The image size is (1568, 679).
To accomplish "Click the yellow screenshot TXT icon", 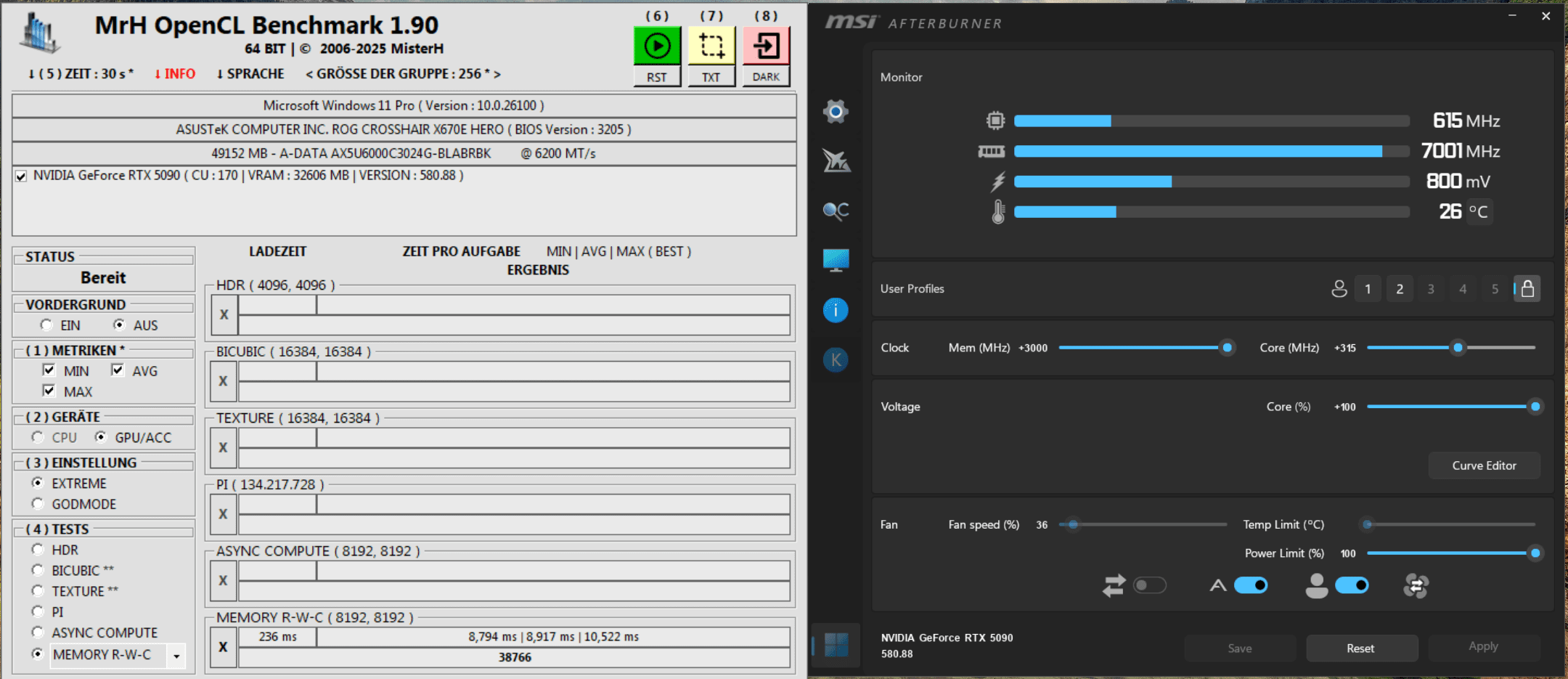I will coord(711,46).
